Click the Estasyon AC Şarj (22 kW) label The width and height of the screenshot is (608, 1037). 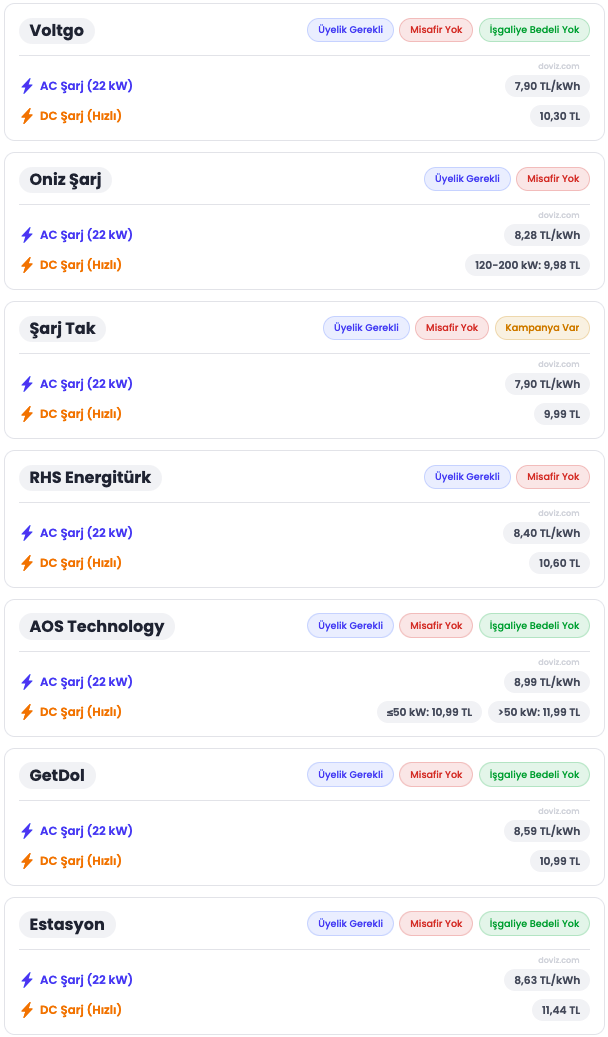point(86,980)
